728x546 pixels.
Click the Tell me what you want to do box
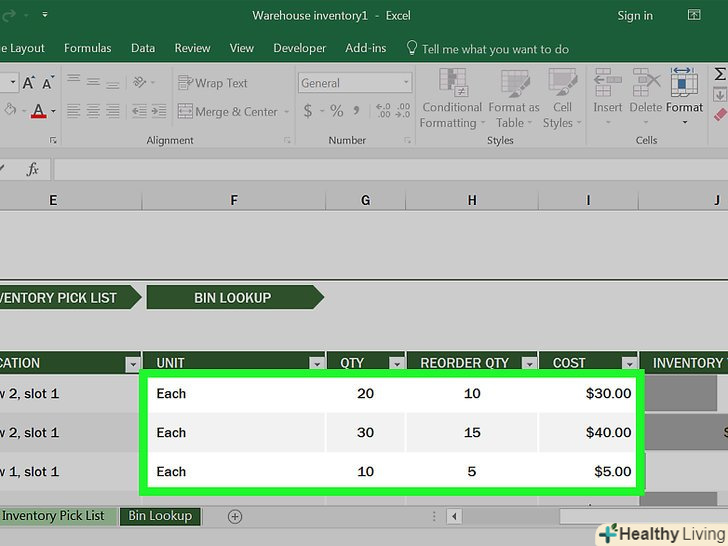click(x=495, y=48)
